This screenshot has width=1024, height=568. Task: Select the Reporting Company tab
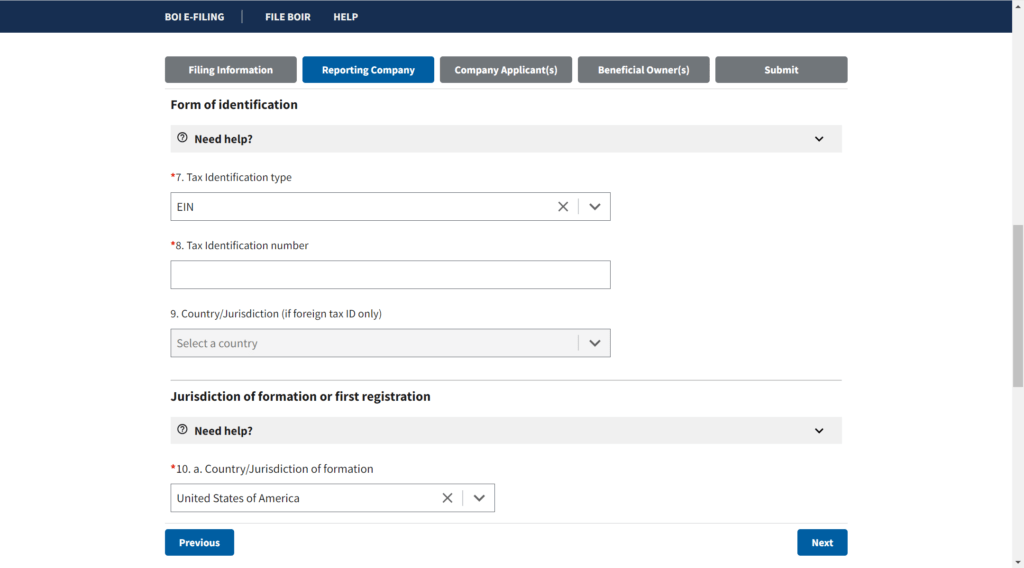[x=368, y=70]
